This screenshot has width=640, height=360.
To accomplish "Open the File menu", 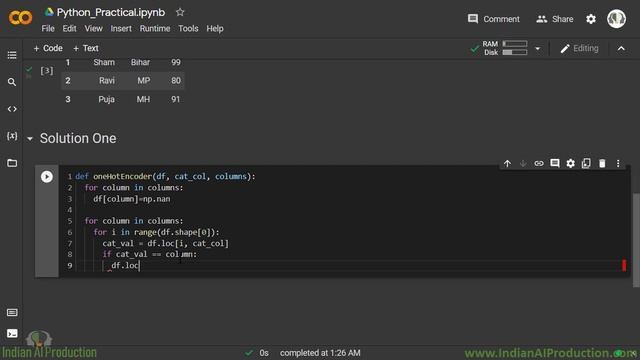I will click(48, 29).
